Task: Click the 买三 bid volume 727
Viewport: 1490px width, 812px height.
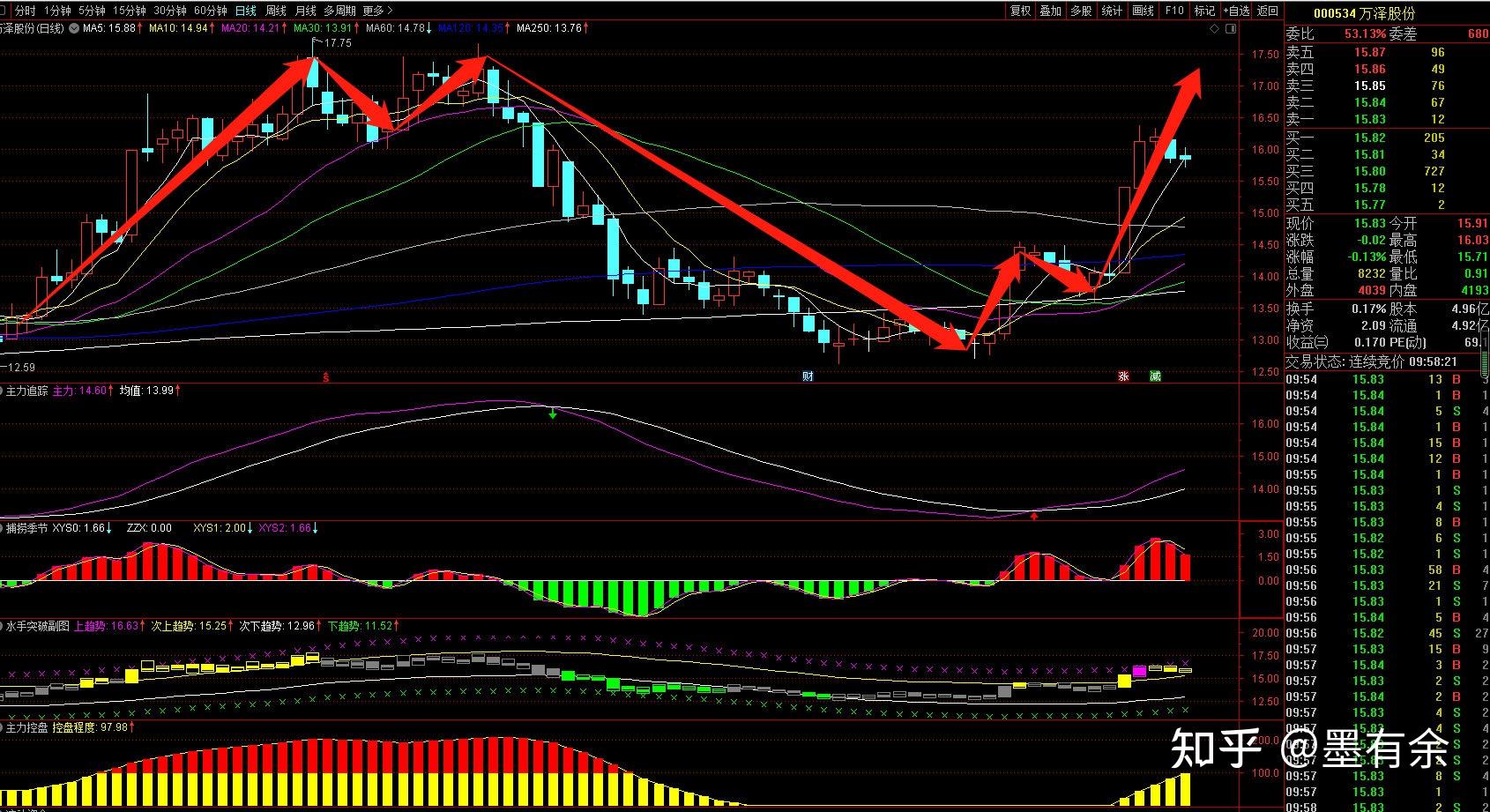Action: coord(1434,171)
